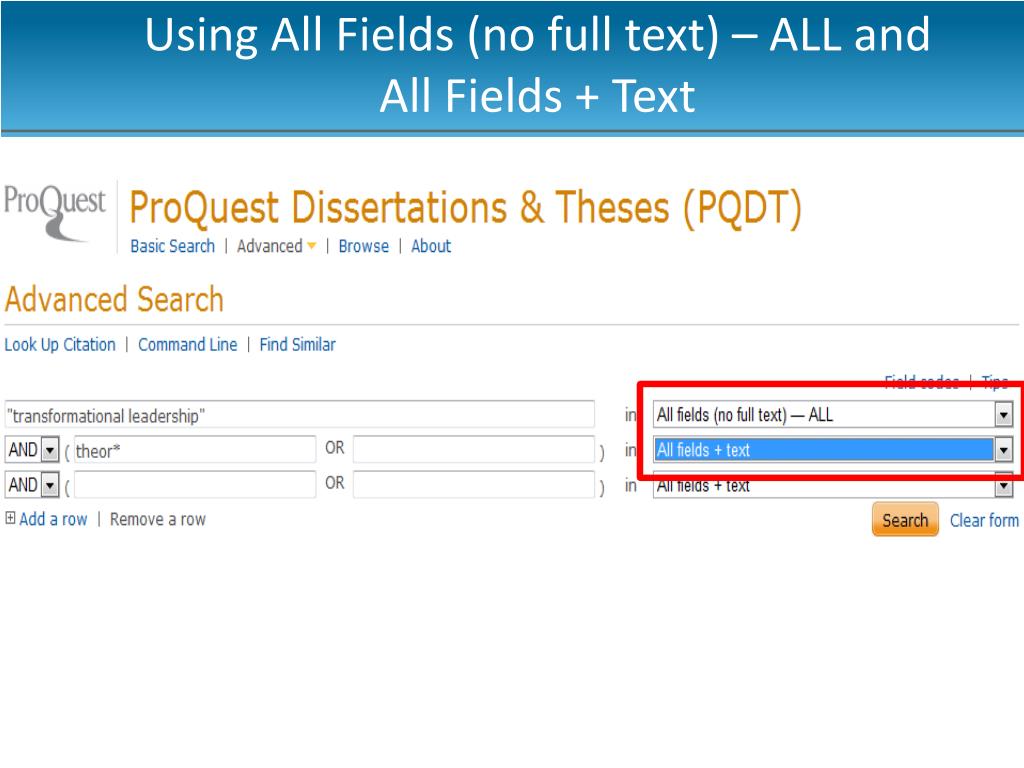Viewport: 1024px width, 768px height.
Task: Change the third row AND operator dropdown
Action: (33, 485)
